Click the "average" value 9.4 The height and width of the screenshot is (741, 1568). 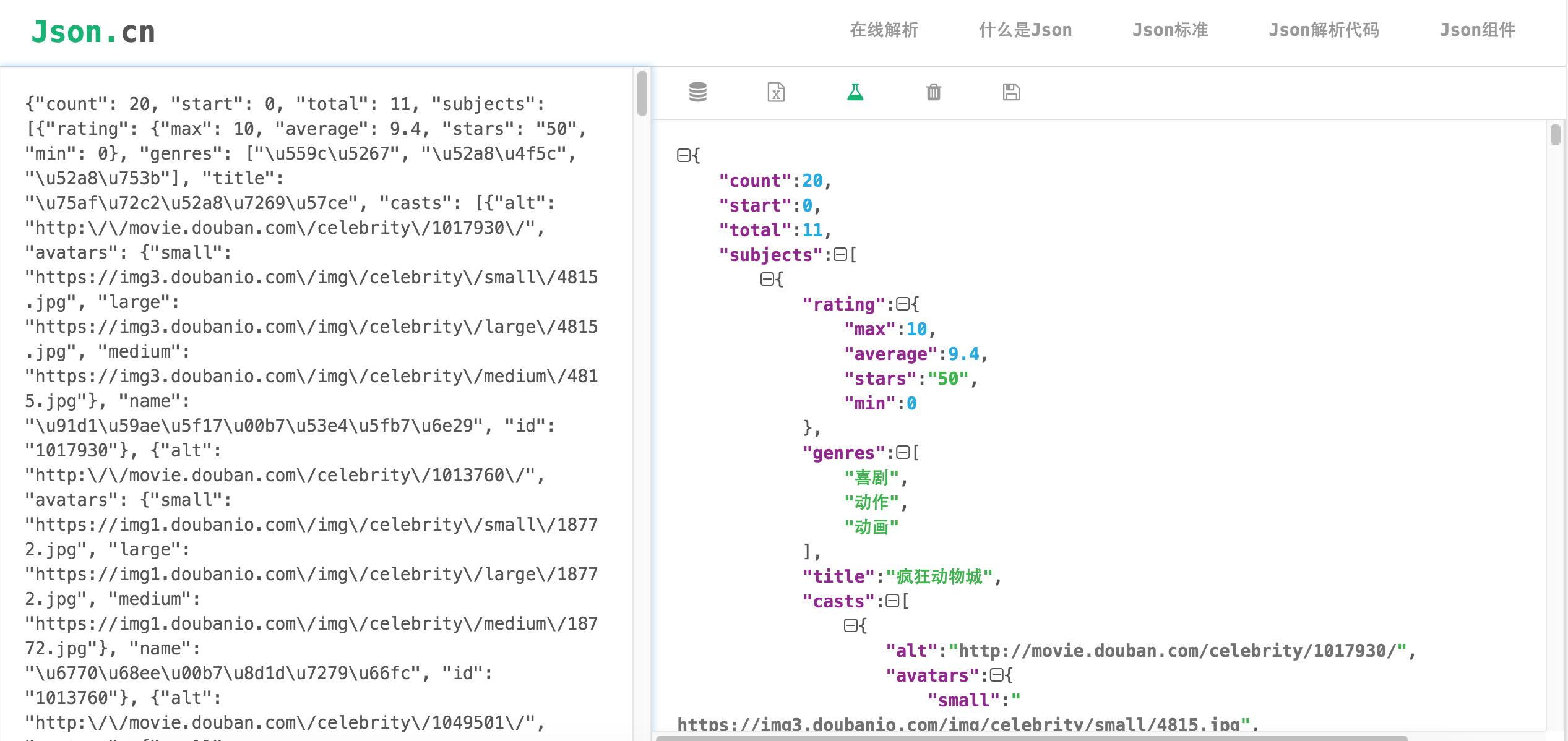click(963, 354)
